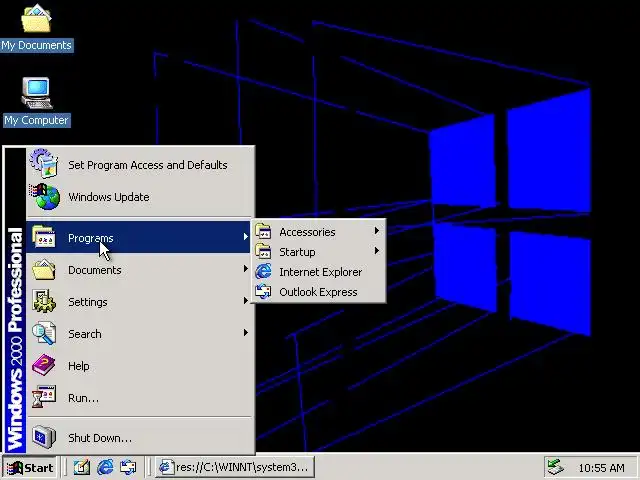This screenshot has height=480, width=640.
Task: Click the Documents folder icon in Start menu
Action: pyautogui.click(x=44, y=269)
